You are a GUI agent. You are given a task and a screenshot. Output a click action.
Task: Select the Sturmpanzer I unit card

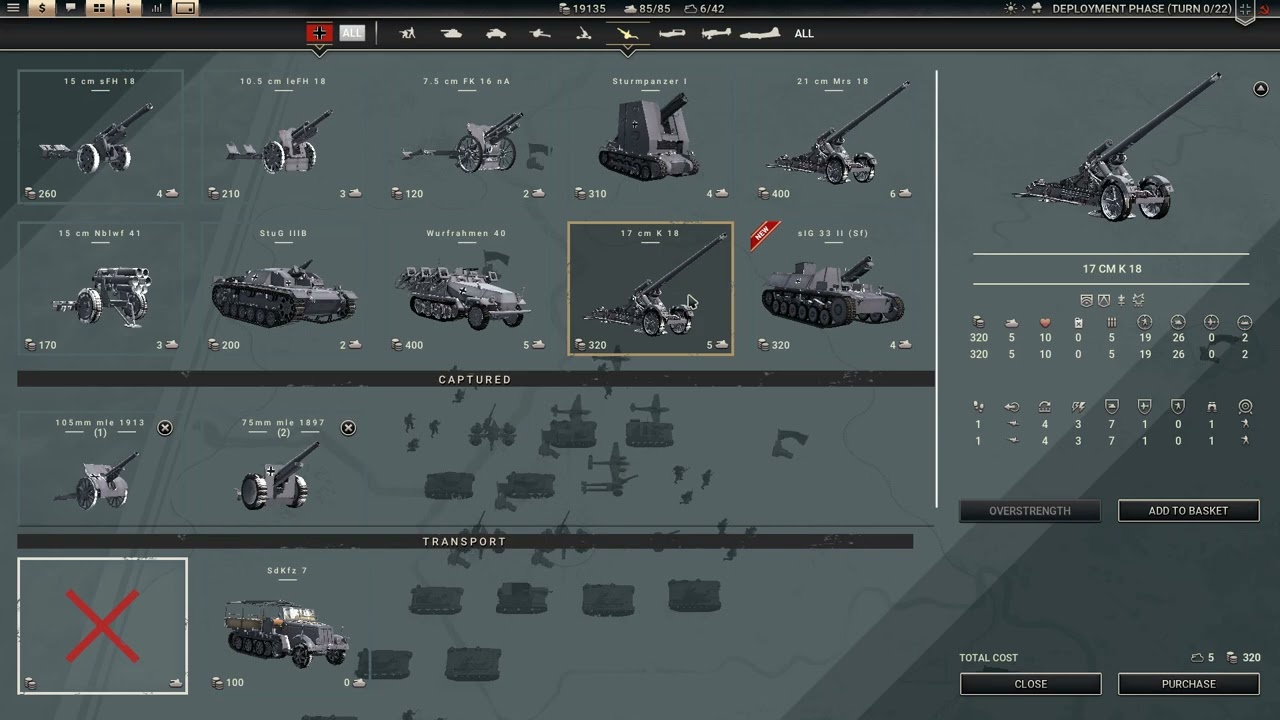click(650, 137)
